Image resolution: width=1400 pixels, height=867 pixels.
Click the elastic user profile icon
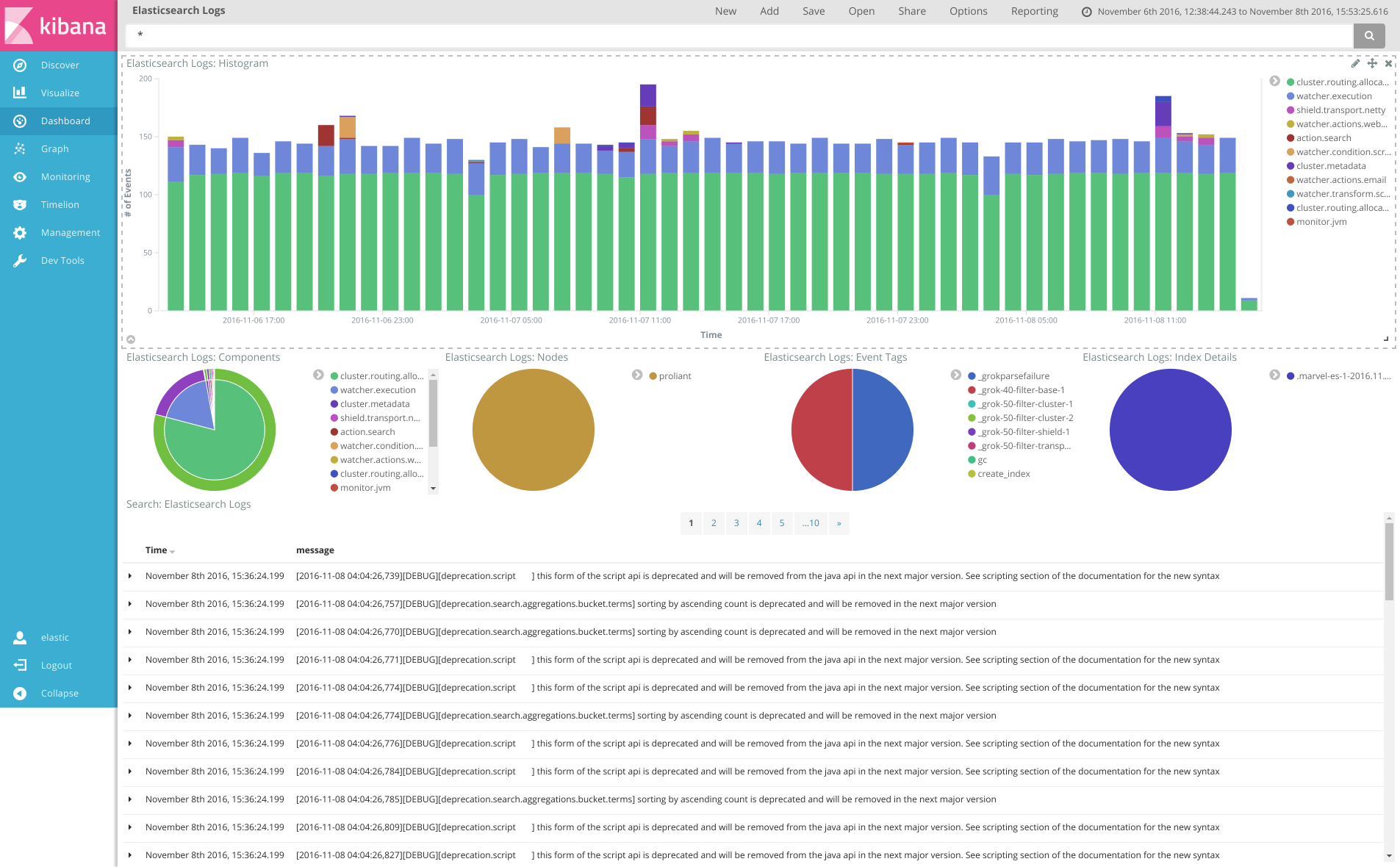point(20,638)
